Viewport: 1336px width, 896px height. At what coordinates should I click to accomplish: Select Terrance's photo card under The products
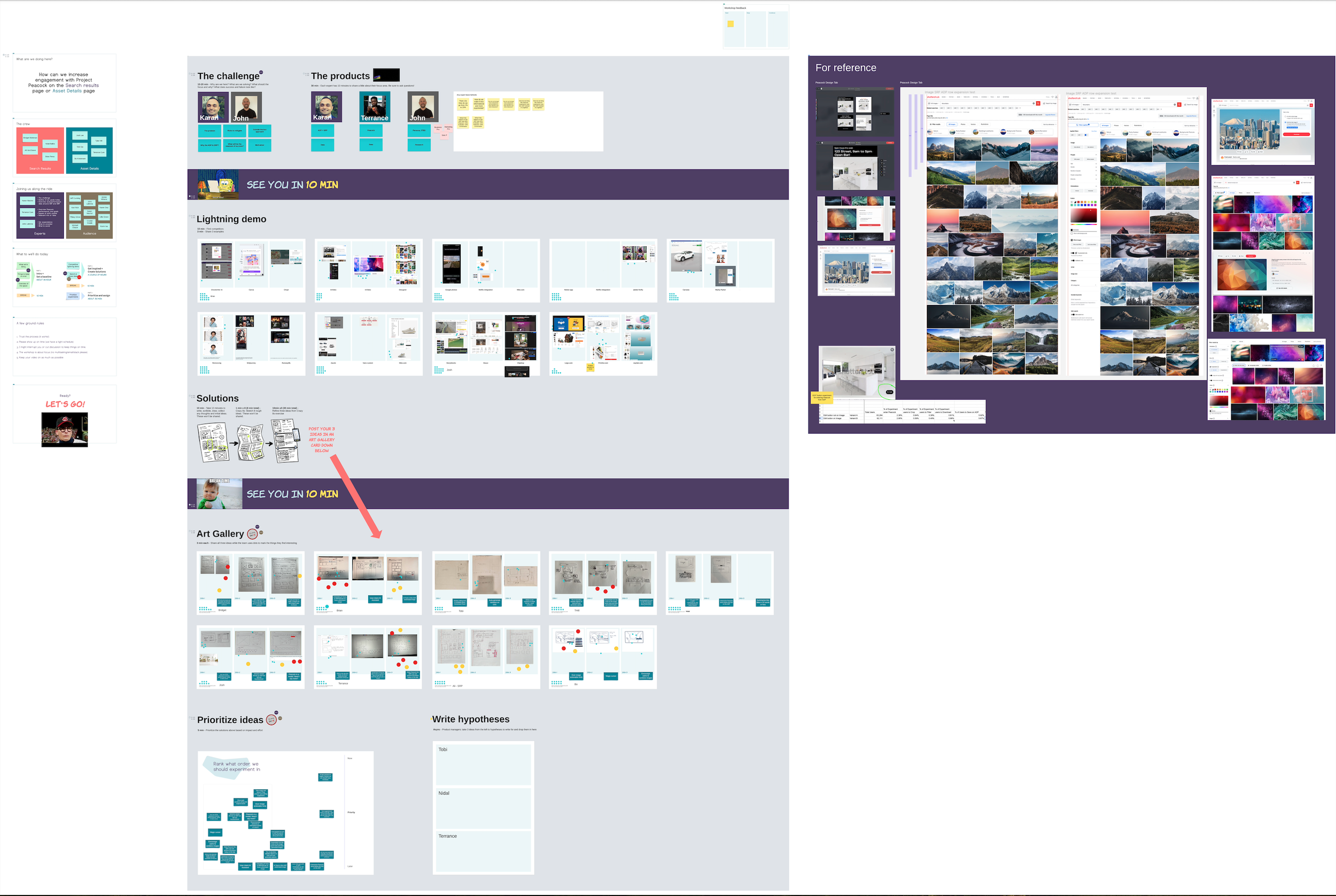[x=374, y=107]
